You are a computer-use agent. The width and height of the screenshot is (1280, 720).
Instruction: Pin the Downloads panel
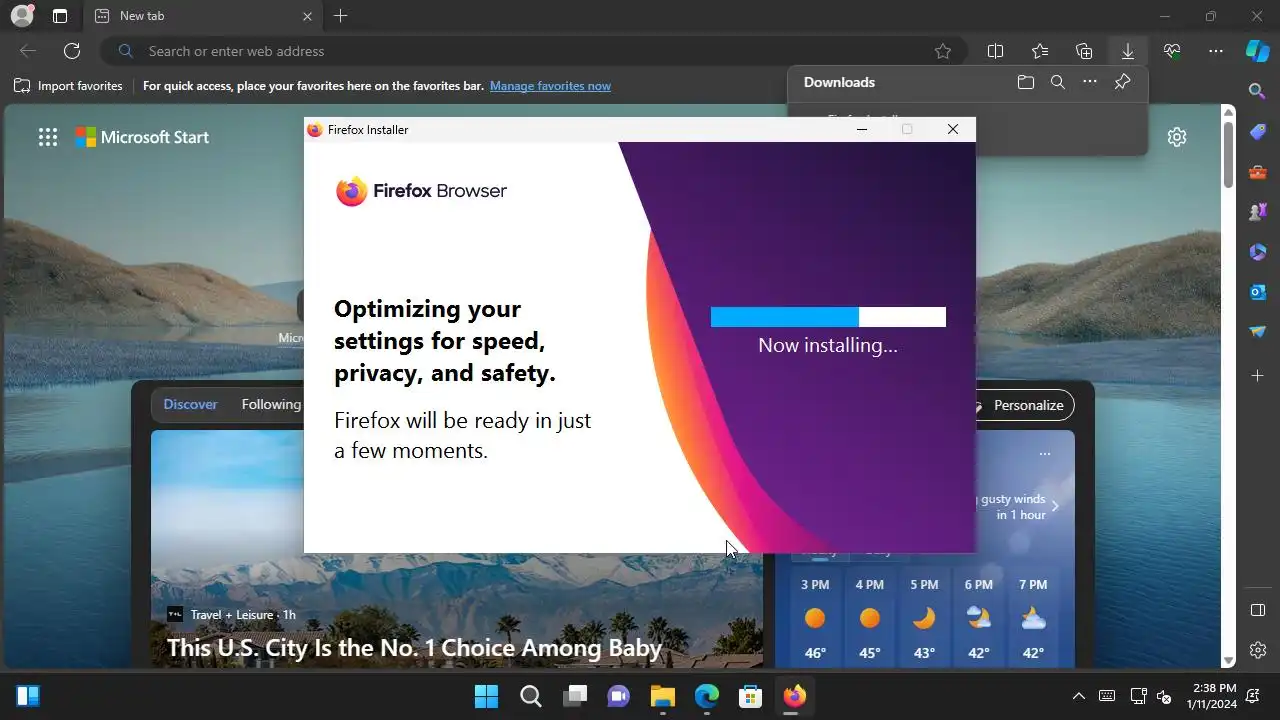pos(1122,82)
